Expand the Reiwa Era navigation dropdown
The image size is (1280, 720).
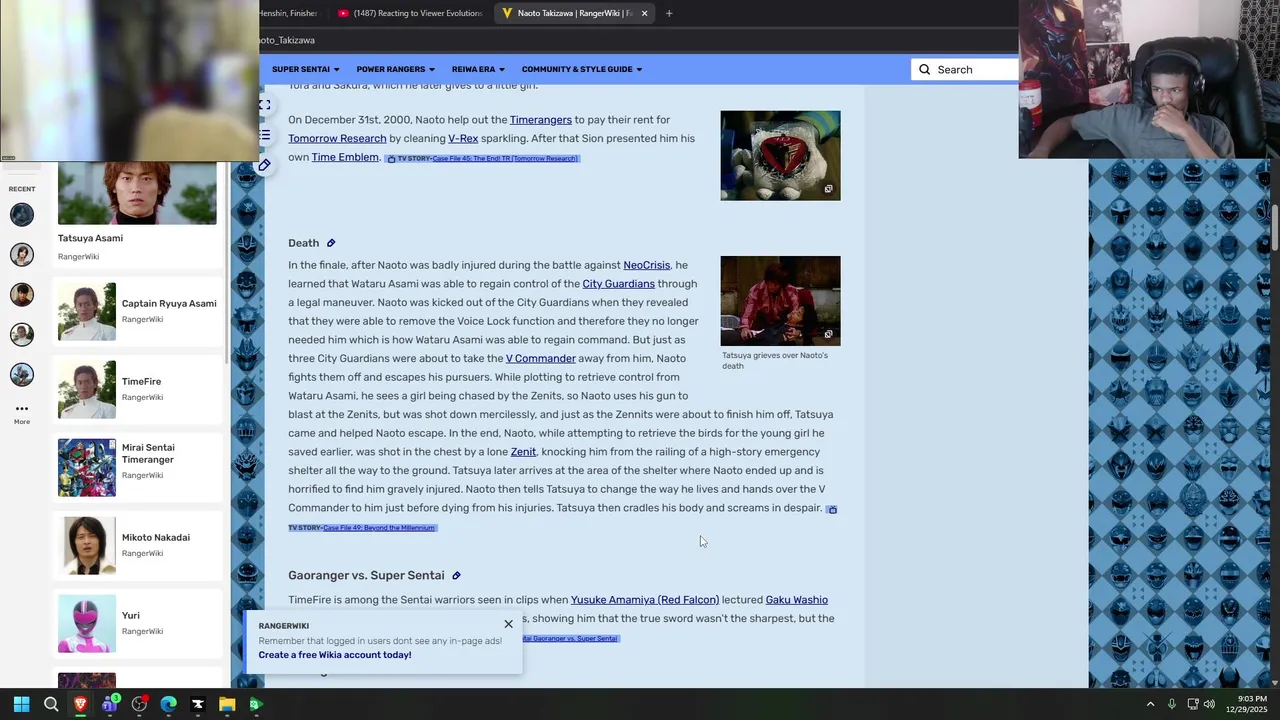click(x=478, y=69)
